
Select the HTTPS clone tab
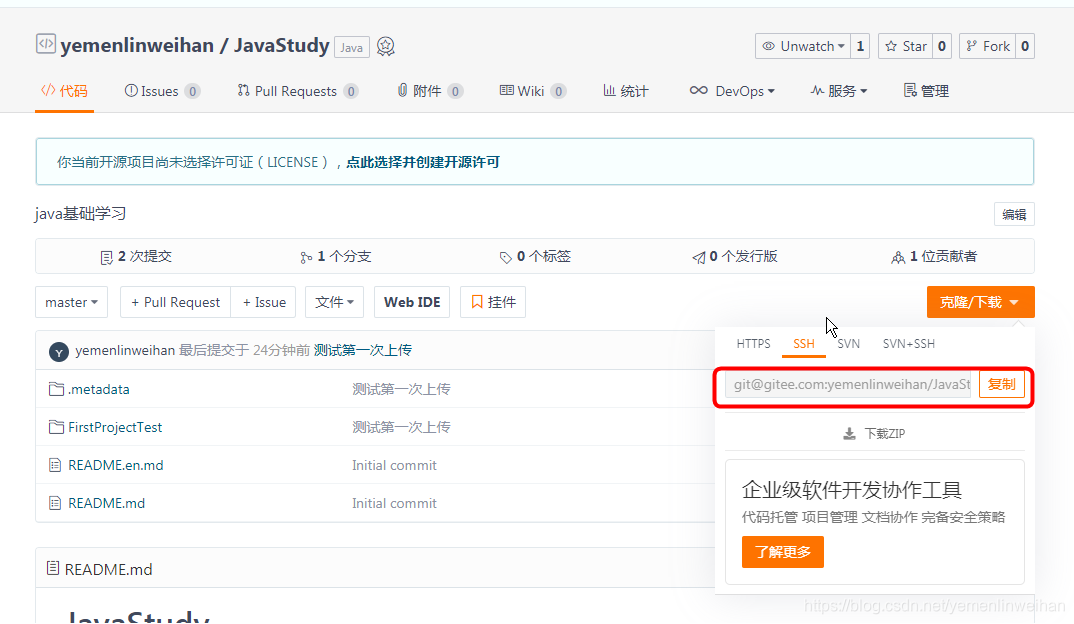[753, 343]
